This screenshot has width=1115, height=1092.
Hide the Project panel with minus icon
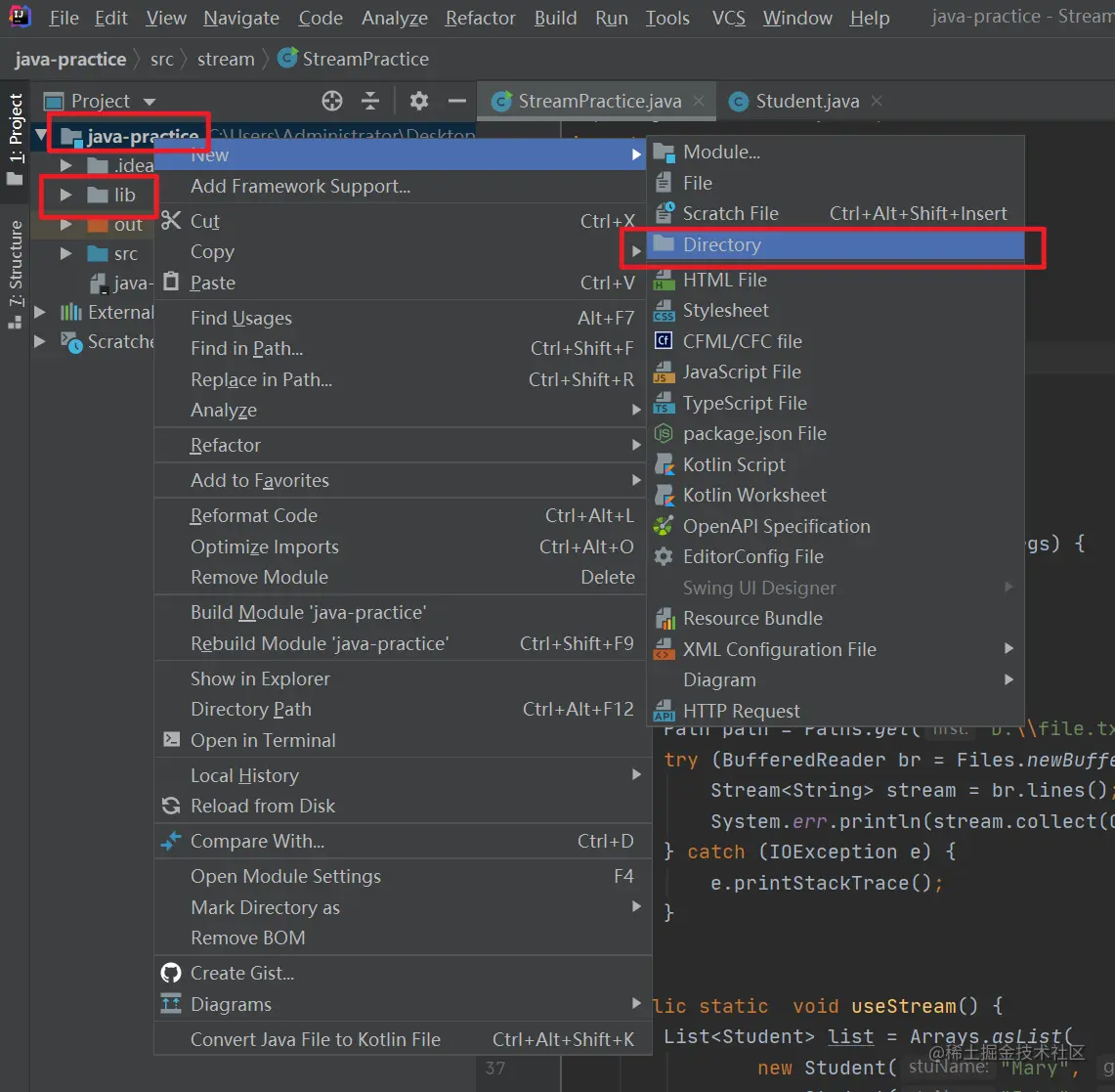(457, 101)
